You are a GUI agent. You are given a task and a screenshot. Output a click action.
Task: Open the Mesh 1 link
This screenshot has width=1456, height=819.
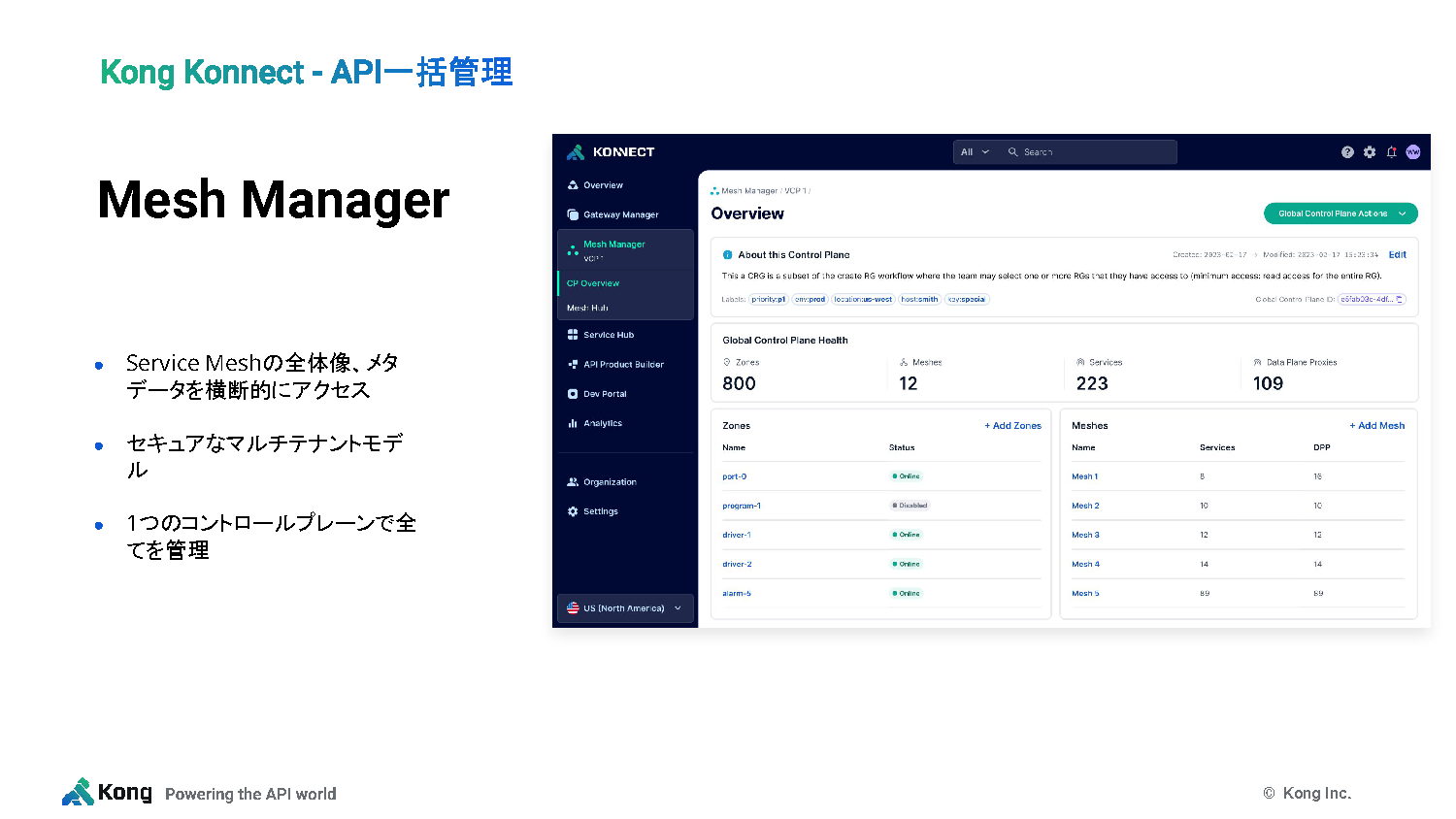click(x=1085, y=476)
